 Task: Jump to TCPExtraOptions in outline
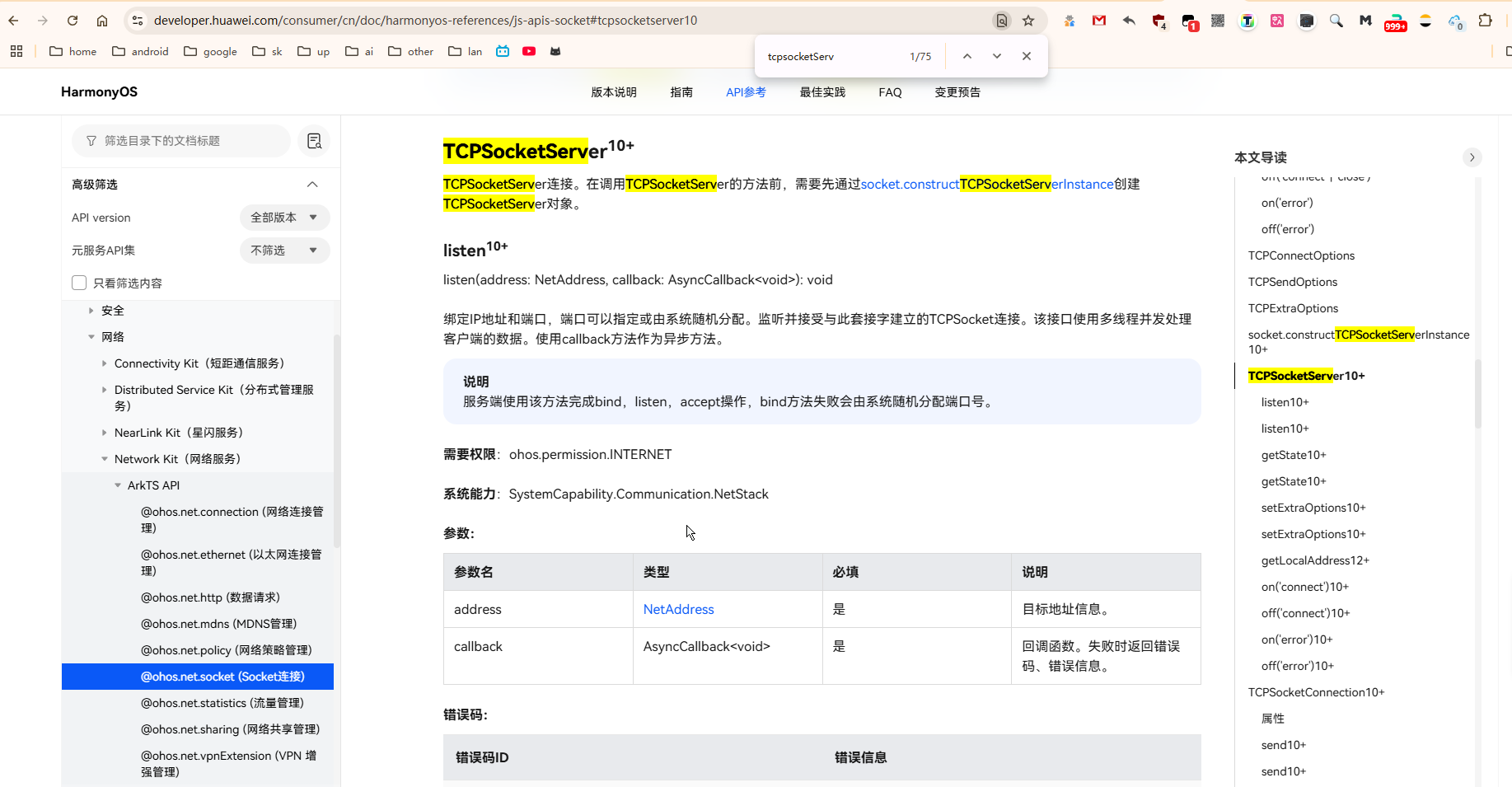click(x=1293, y=308)
